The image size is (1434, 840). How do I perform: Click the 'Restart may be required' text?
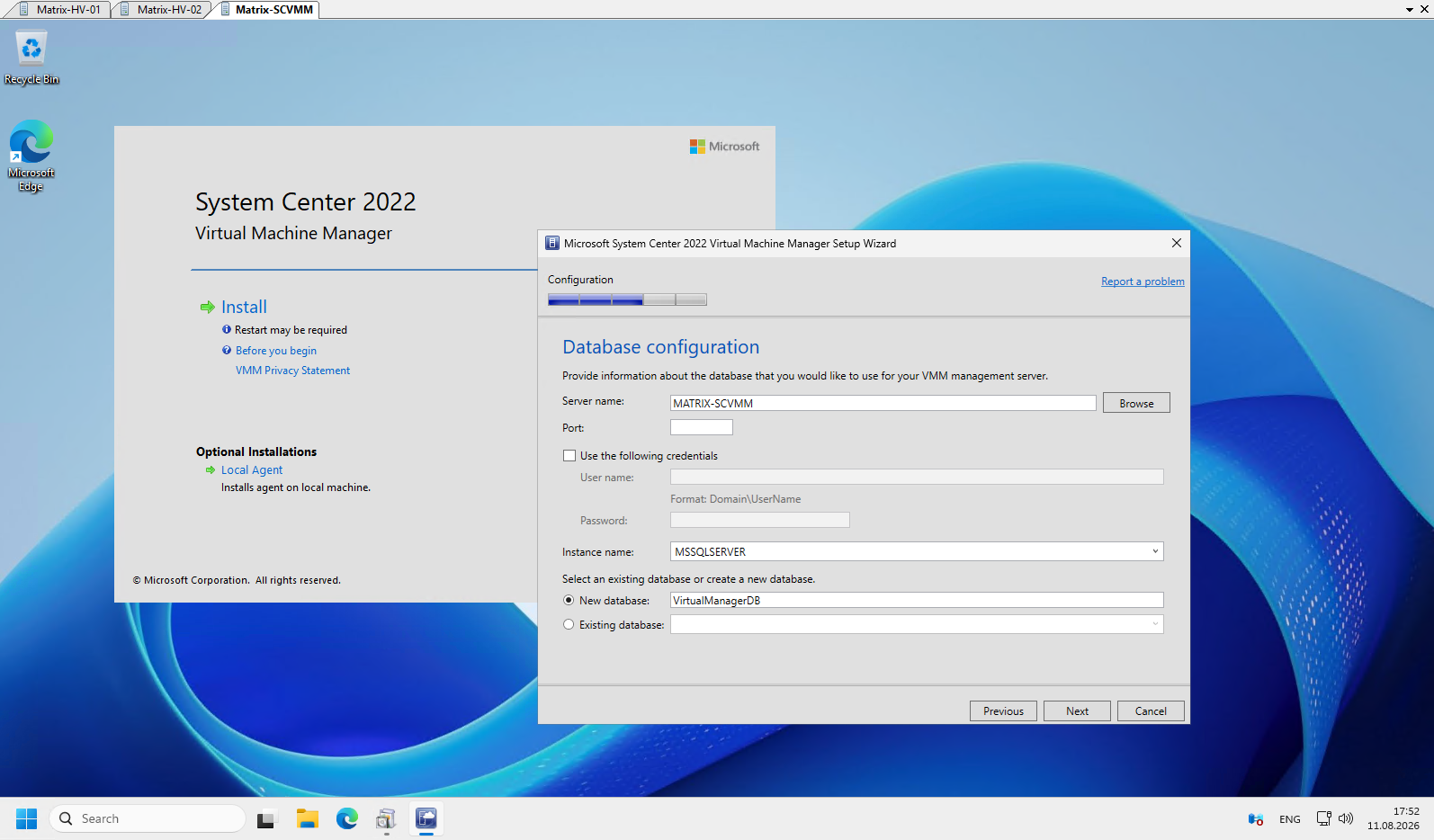point(291,330)
